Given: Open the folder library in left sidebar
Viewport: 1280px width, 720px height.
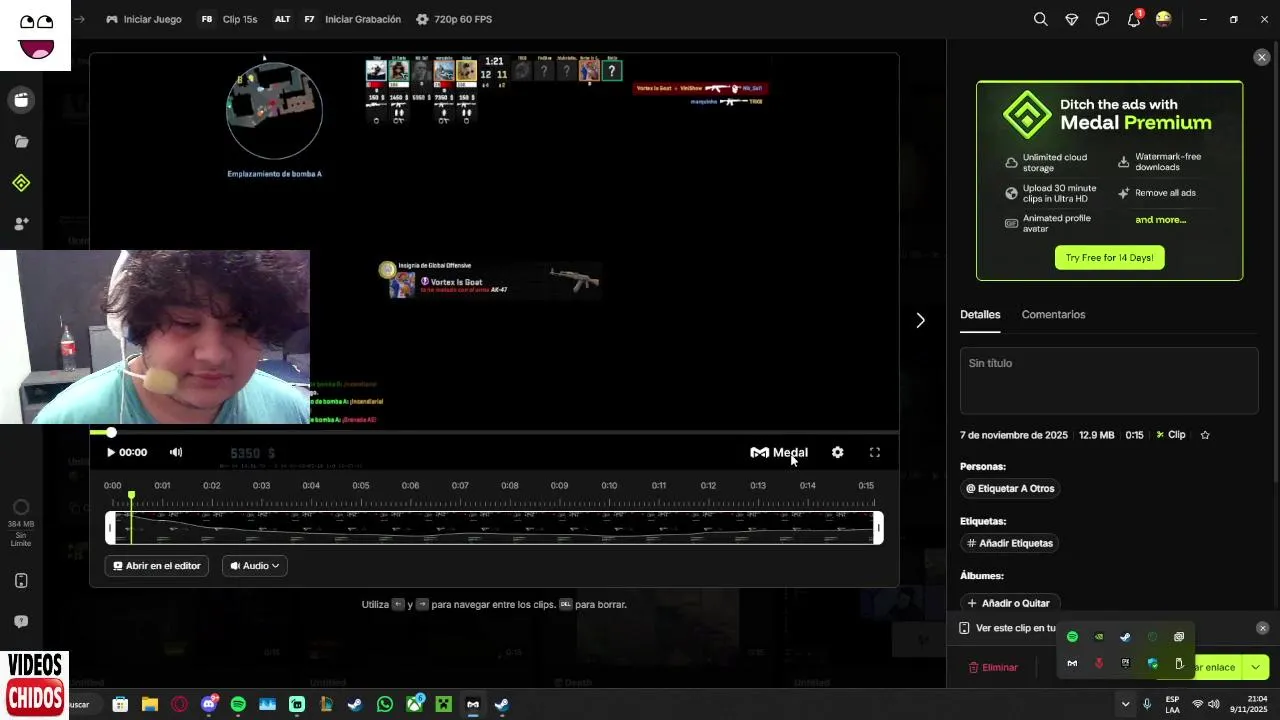Looking at the screenshot, I should [21, 142].
